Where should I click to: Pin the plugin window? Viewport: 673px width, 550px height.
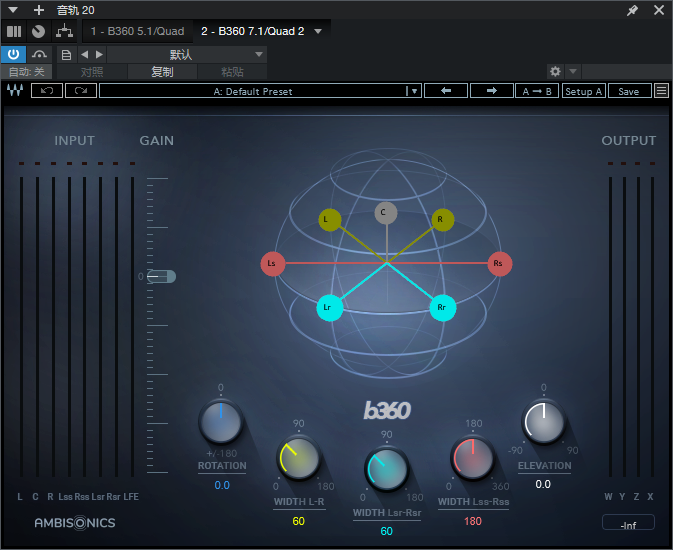632,10
